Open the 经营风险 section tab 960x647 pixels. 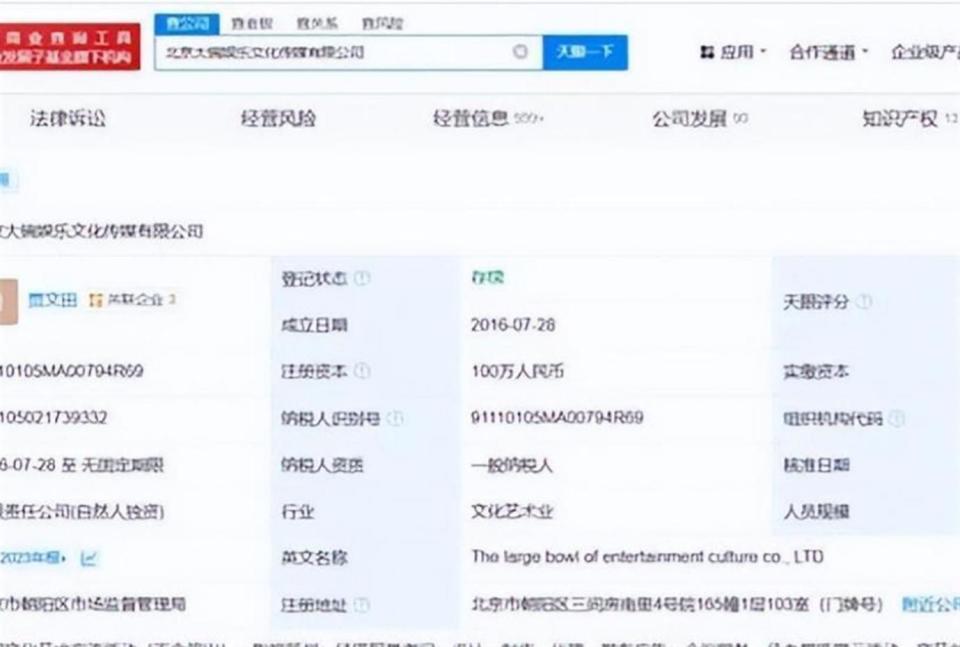pyautogui.click(x=278, y=118)
